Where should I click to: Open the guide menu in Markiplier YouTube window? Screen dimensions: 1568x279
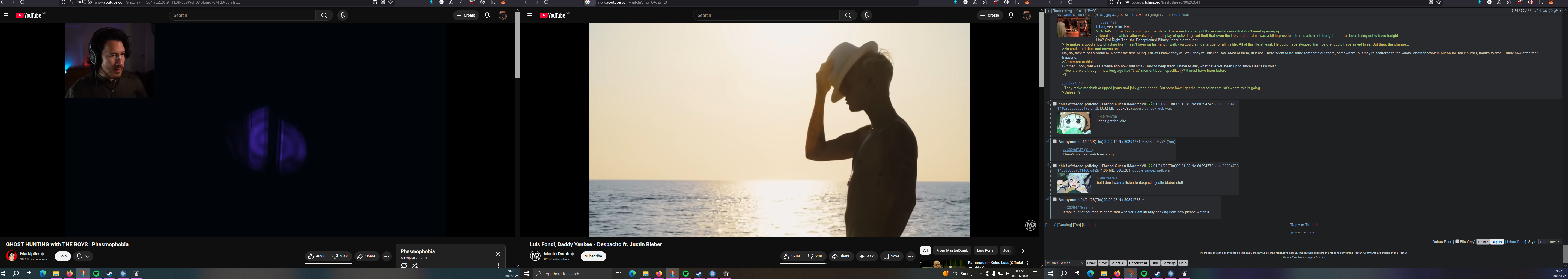[x=6, y=15]
